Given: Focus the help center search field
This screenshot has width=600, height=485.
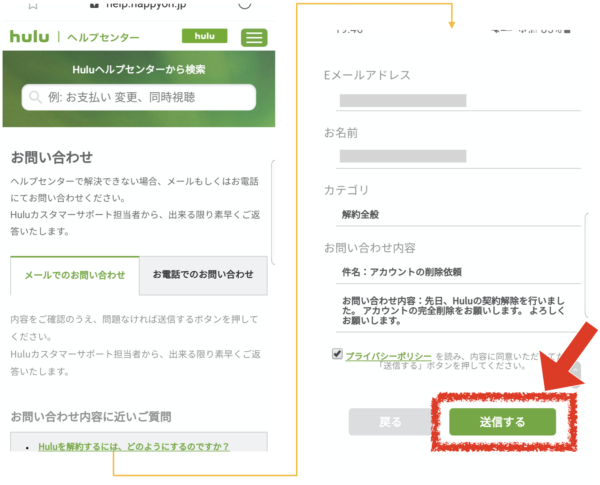Looking at the screenshot, I should pos(139,97).
